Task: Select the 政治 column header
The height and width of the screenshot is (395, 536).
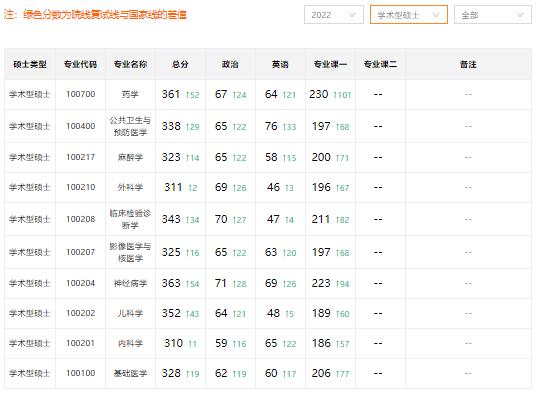Action: [x=230, y=64]
